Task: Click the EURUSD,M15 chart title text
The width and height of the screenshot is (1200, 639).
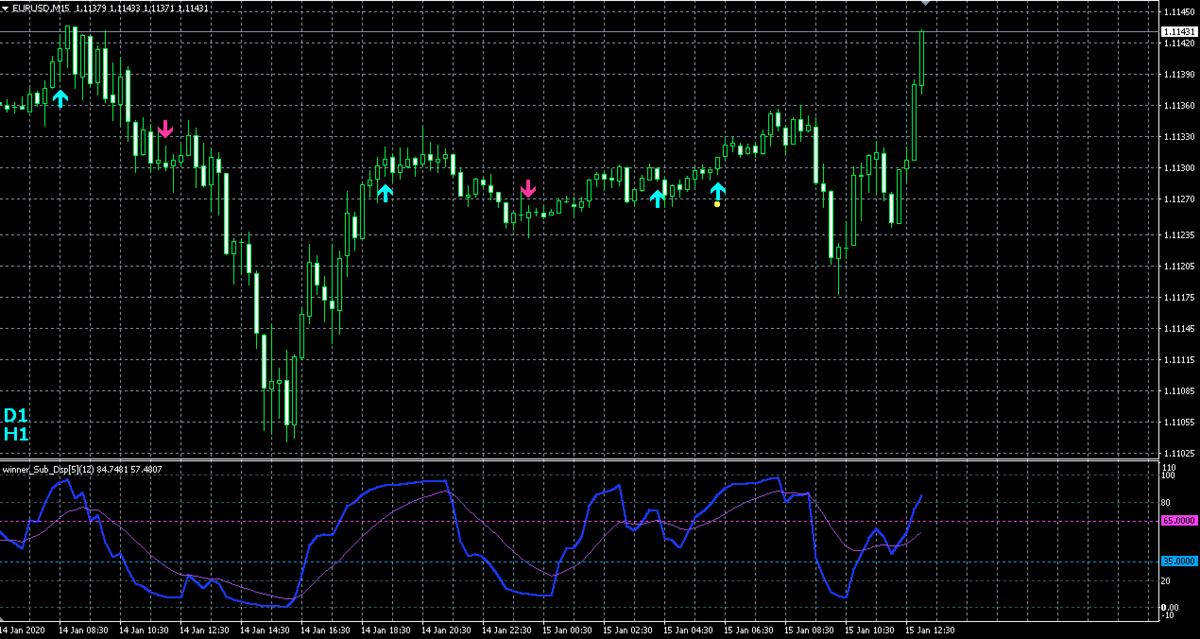Action: pyautogui.click(x=41, y=8)
